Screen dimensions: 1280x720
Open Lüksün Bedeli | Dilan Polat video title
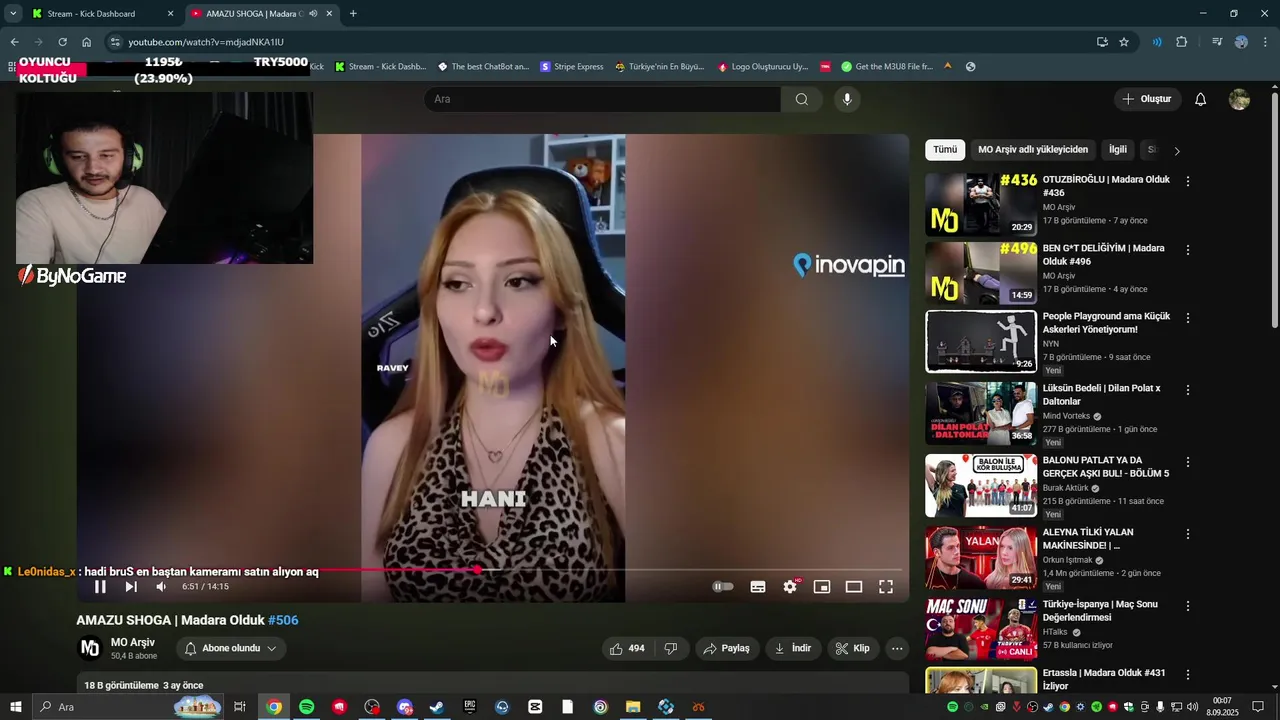click(x=1102, y=394)
